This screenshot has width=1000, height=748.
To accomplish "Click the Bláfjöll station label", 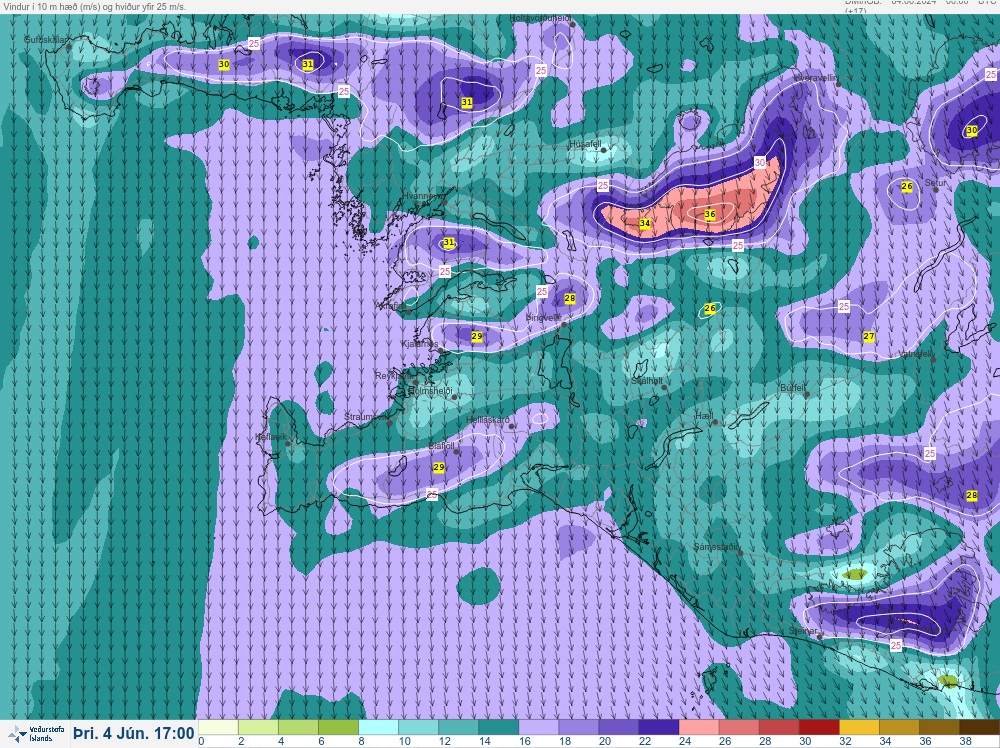I will click(441, 446).
